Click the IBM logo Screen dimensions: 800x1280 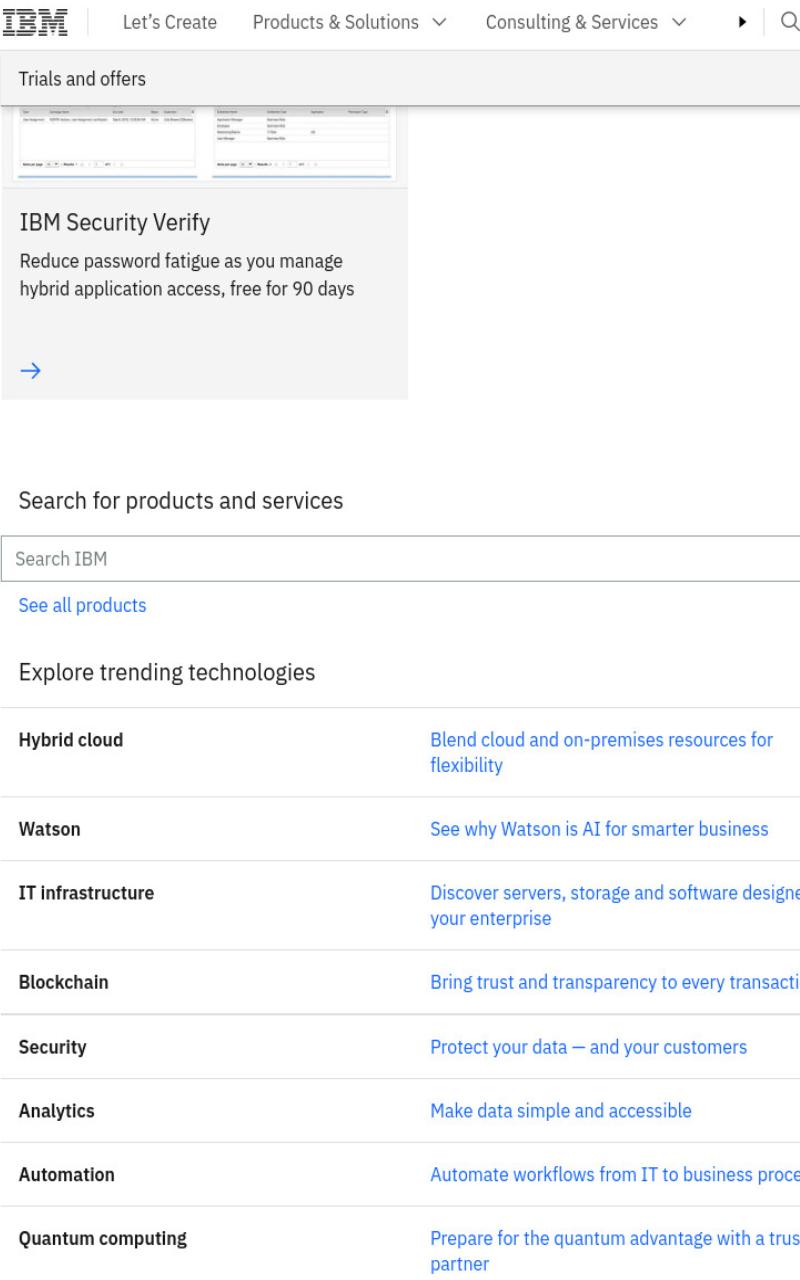click(x=41, y=22)
